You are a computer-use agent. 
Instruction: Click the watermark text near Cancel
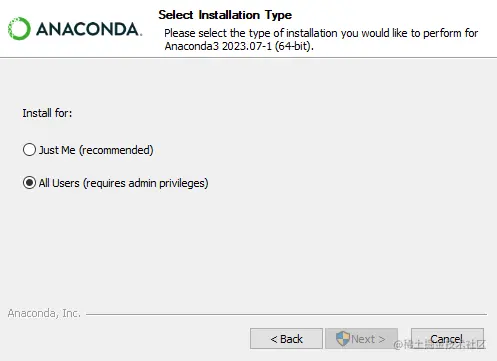click(440, 345)
